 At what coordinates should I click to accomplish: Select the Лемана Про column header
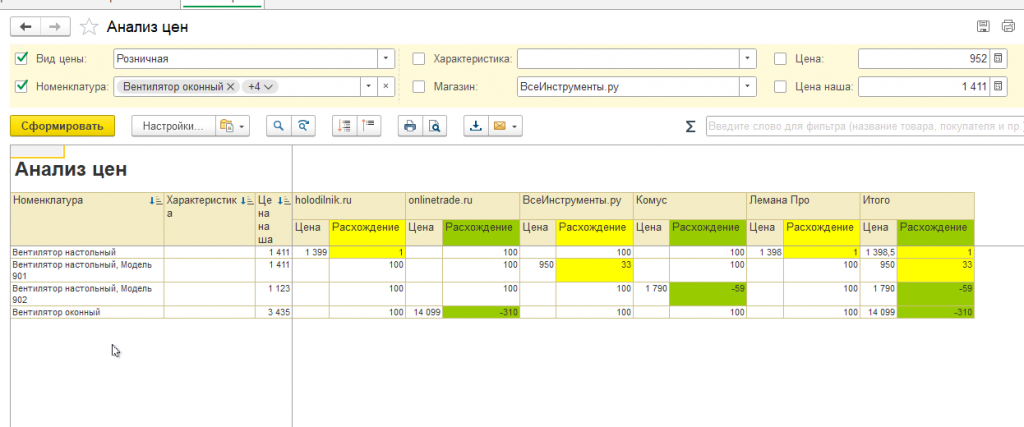tap(803, 206)
